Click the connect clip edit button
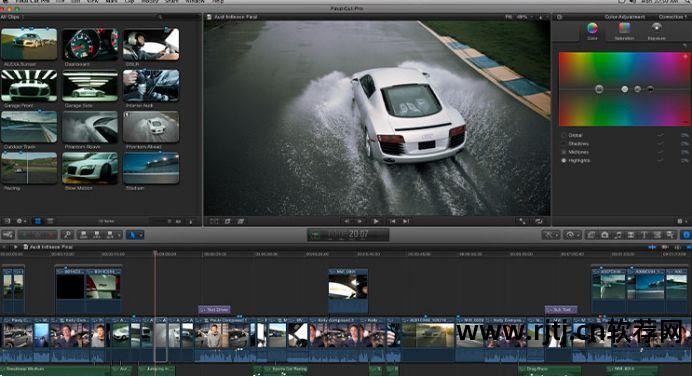The height and width of the screenshot is (377, 692). [x=83, y=235]
